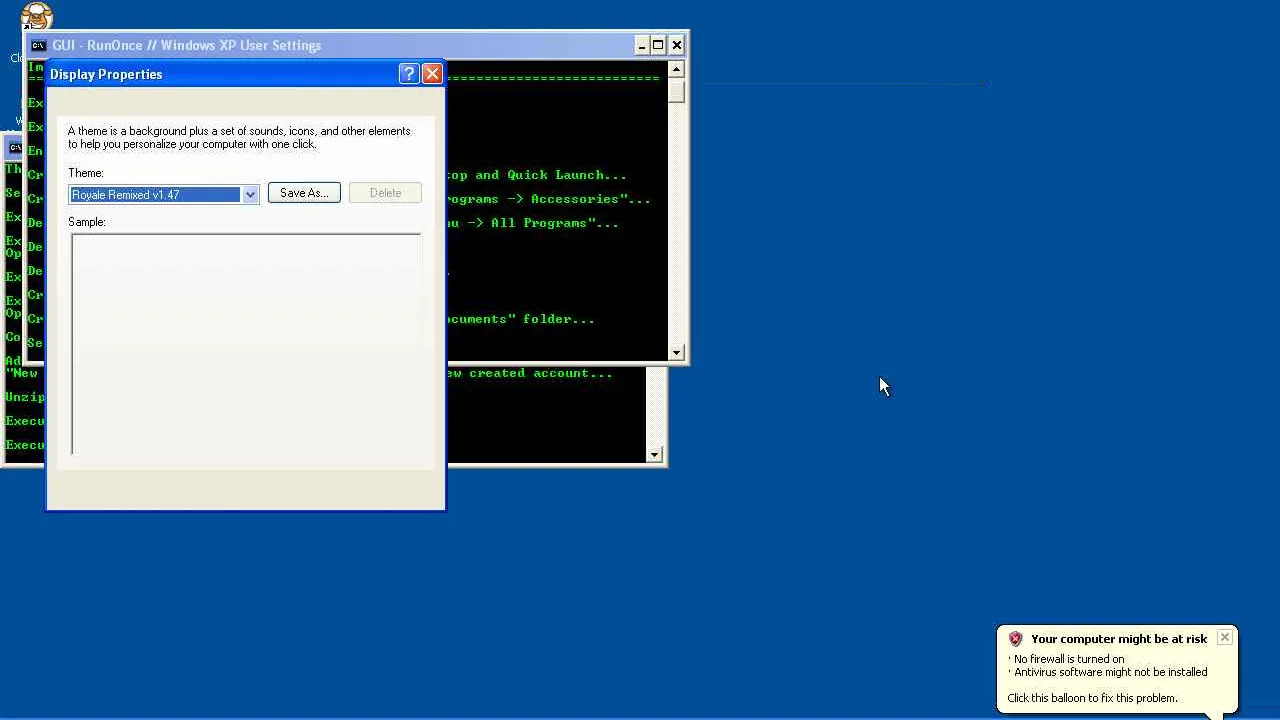
Task: Click the "Display Properties" title bar text
Action: click(106, 74)
